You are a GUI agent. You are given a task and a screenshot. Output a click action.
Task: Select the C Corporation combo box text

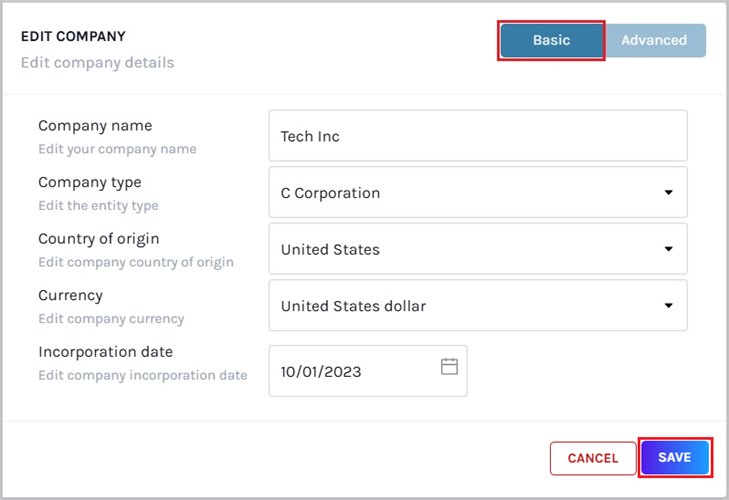(x=330, y=193)
